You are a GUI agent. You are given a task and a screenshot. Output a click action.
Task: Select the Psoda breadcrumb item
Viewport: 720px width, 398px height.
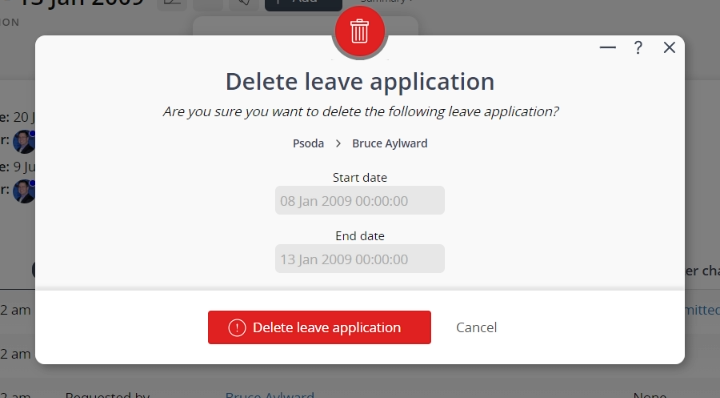pyautogui.click(x=308, y=144)
